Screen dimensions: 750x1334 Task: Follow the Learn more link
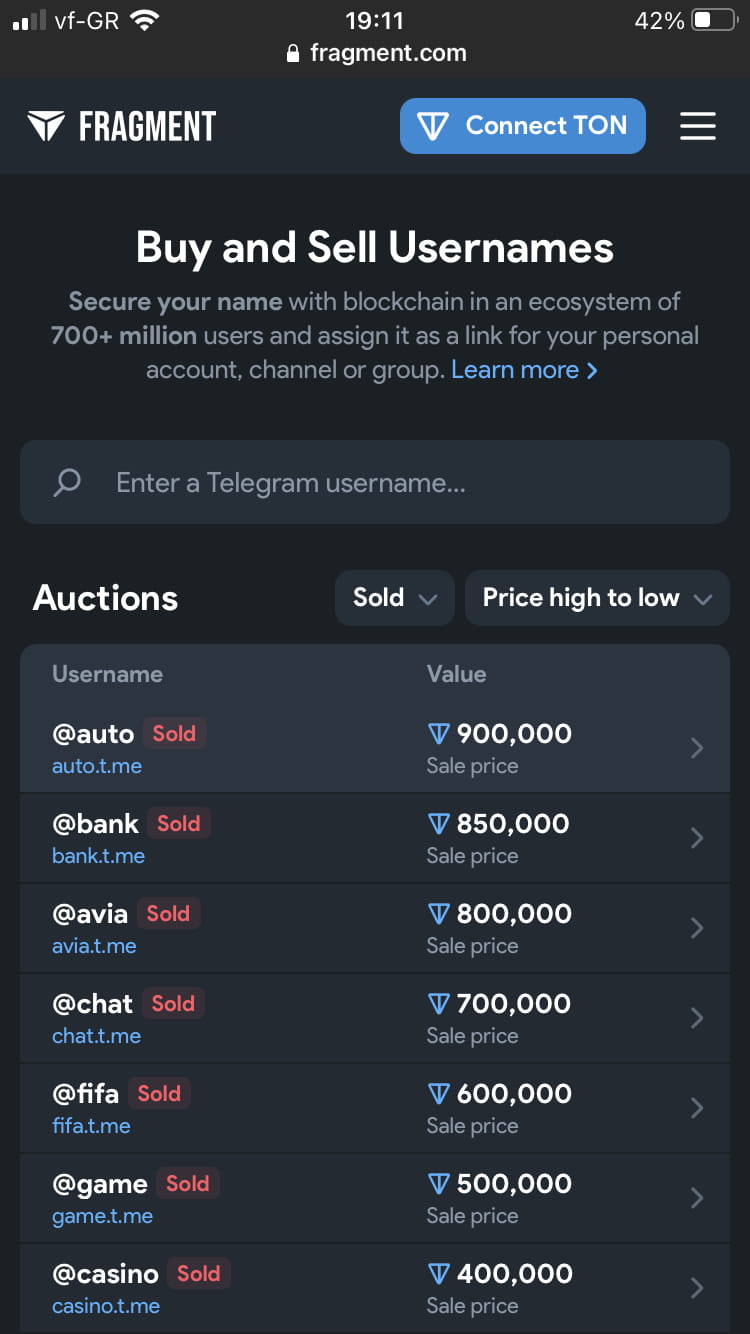click(524, 370)
